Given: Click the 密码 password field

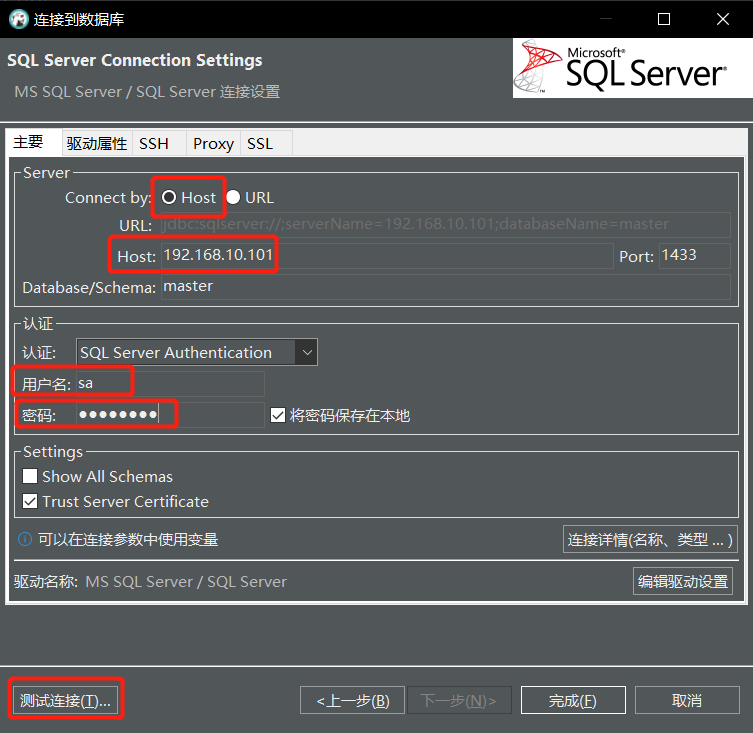Looking at the screenshot, I should click(x=170, y=415).
